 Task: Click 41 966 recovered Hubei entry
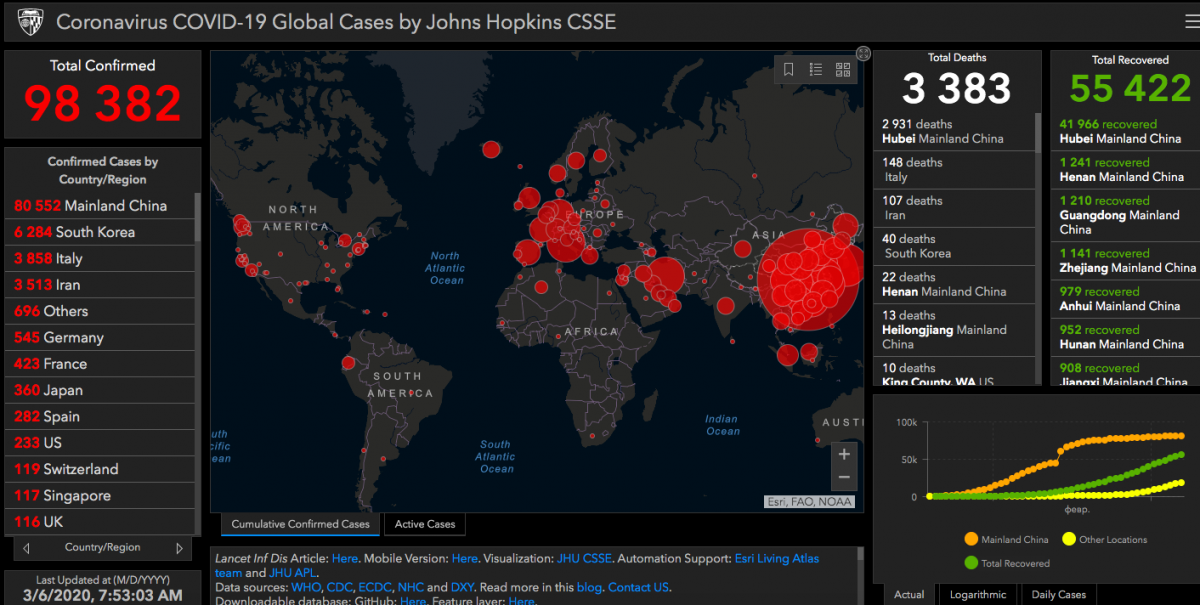pyautogui.click(x=1127, y=131)
